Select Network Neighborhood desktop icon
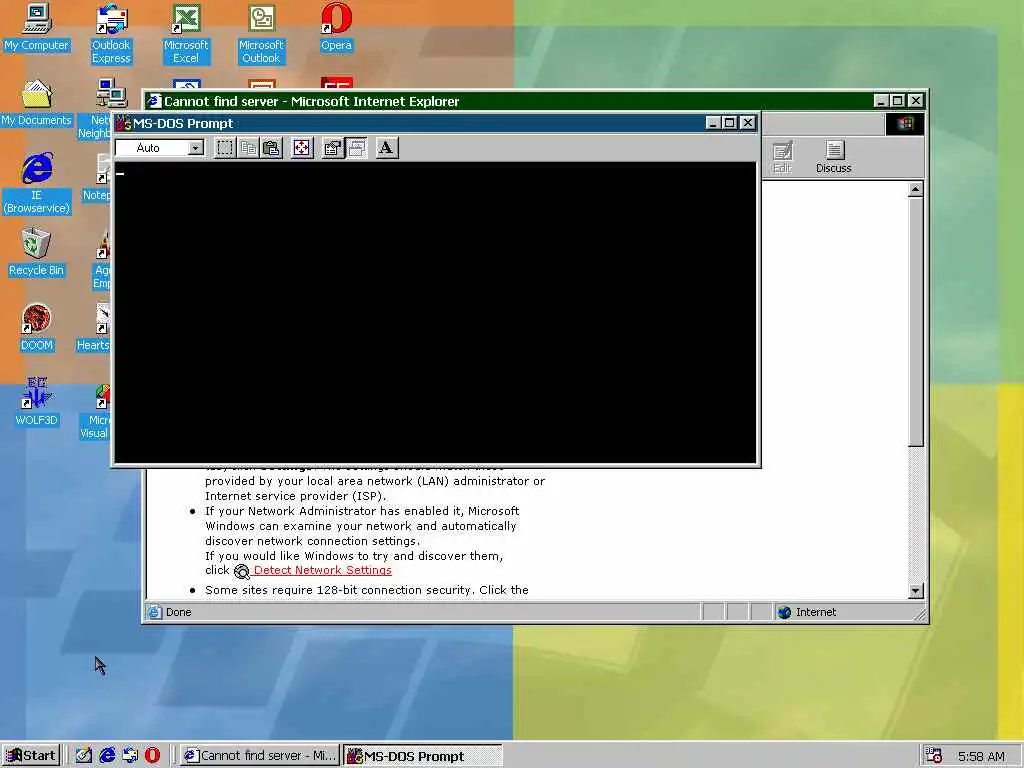Screen dimensions: 1024x768 (x=95, y=109)
